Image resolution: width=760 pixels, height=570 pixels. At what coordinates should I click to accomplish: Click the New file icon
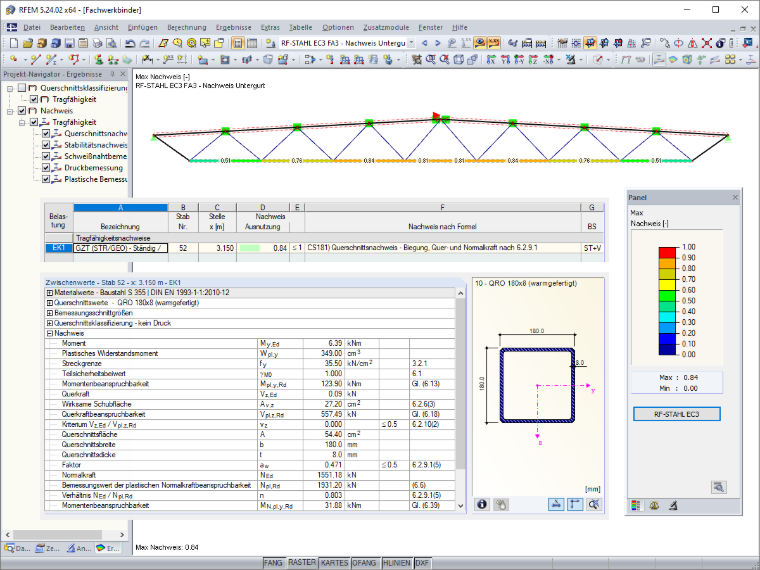14,43
